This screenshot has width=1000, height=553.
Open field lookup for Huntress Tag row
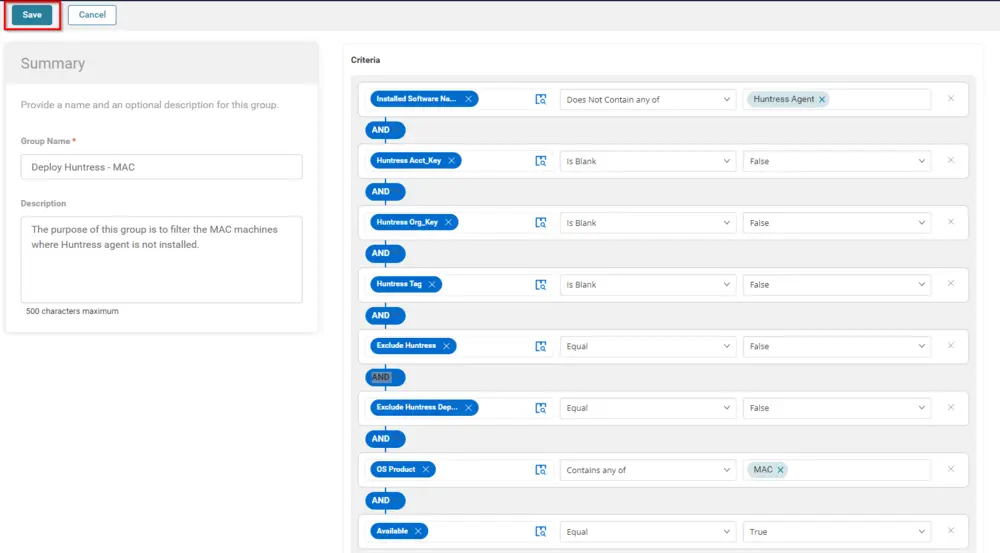(540, 284)
